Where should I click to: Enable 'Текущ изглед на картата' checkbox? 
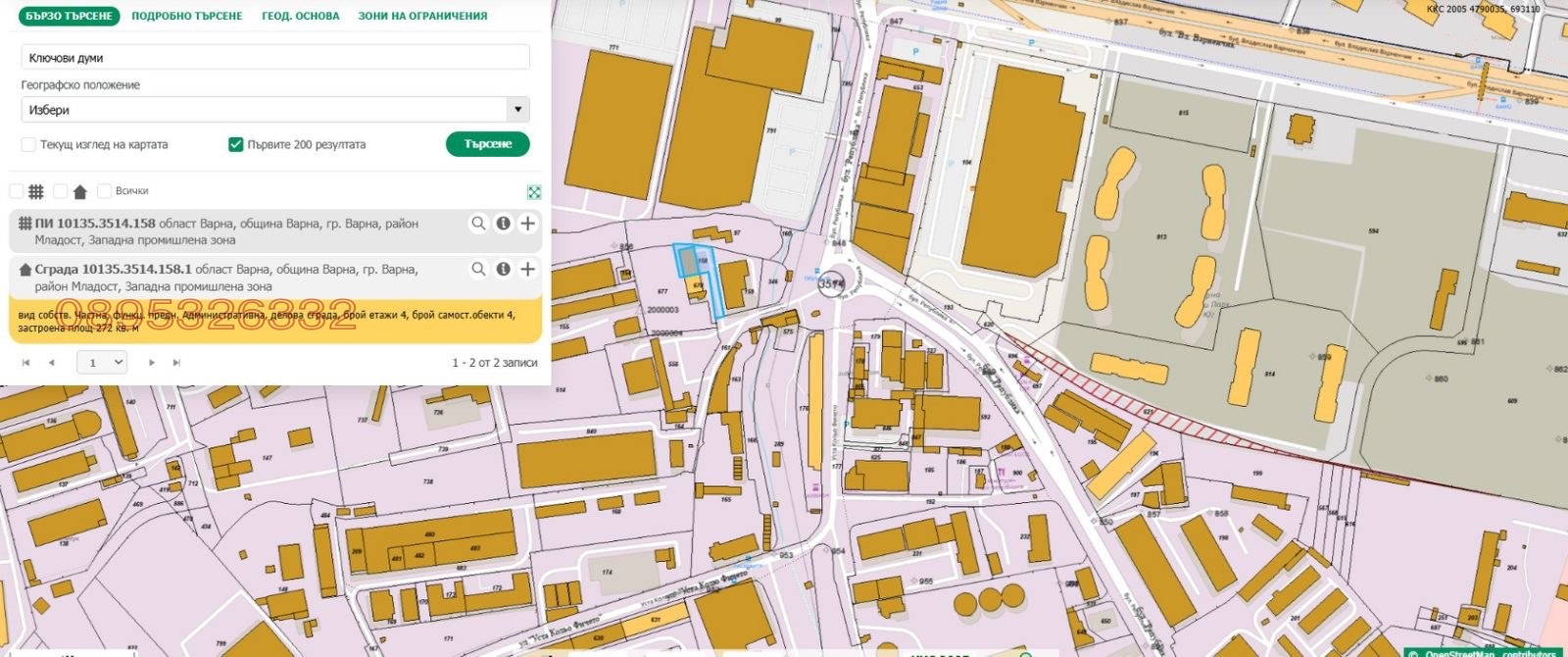tap(28, 145)
